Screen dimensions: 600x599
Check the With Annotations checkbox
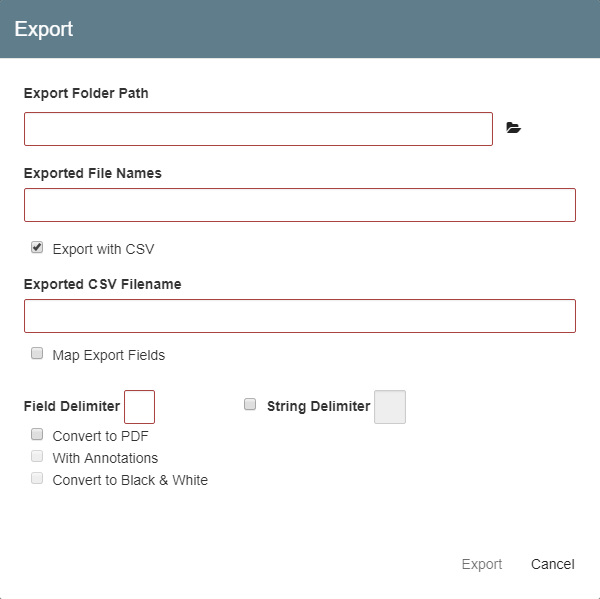[37, 456]
